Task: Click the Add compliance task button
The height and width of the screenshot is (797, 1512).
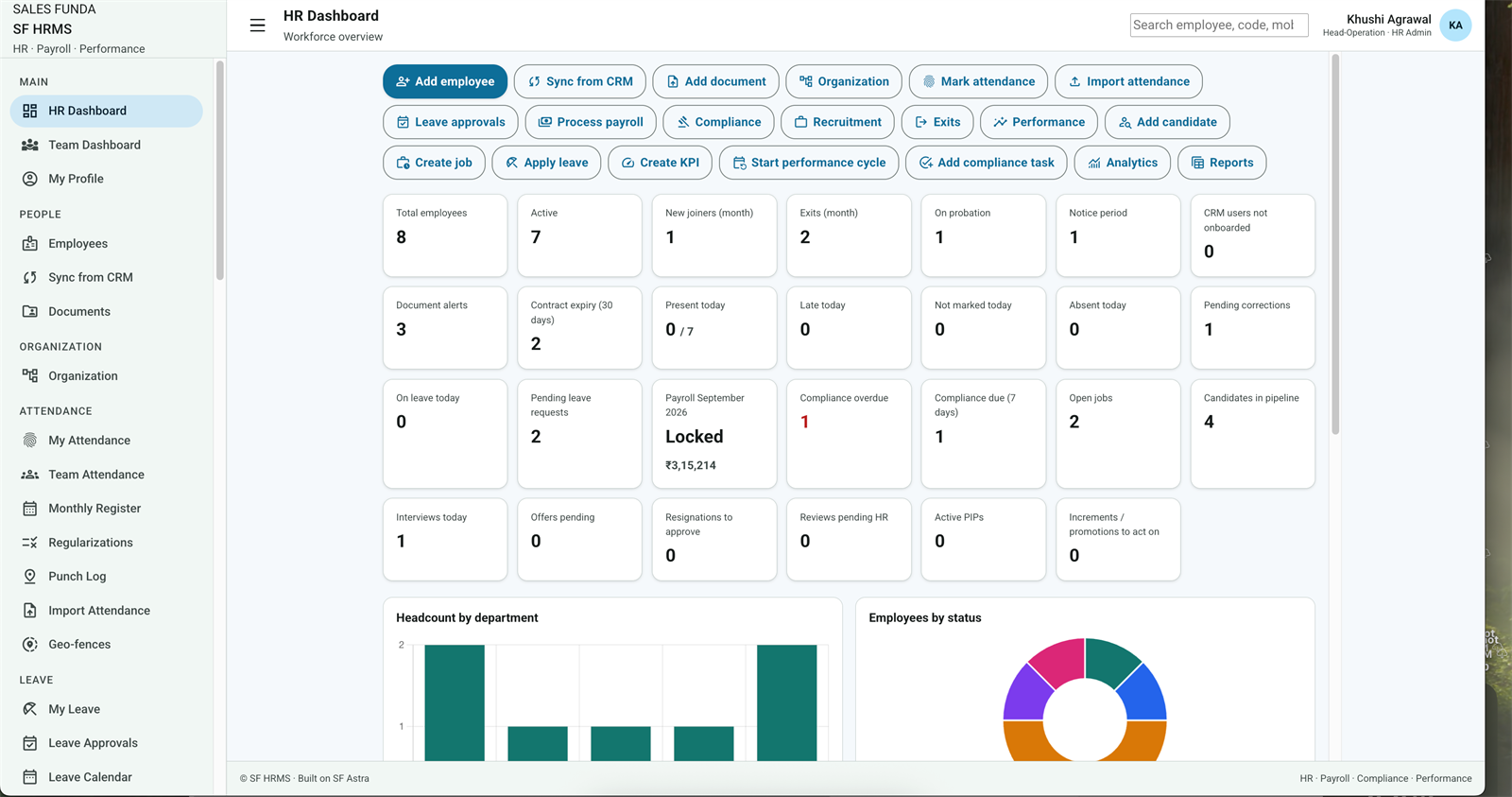Action: (x=987, y=163)
